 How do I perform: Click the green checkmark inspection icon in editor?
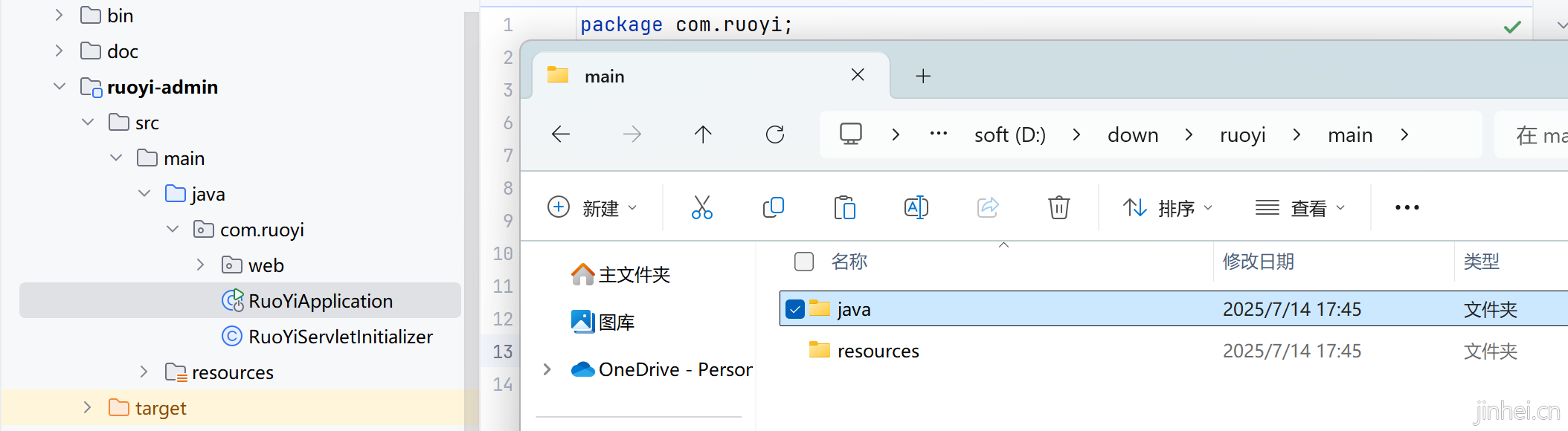(1512, 27)
